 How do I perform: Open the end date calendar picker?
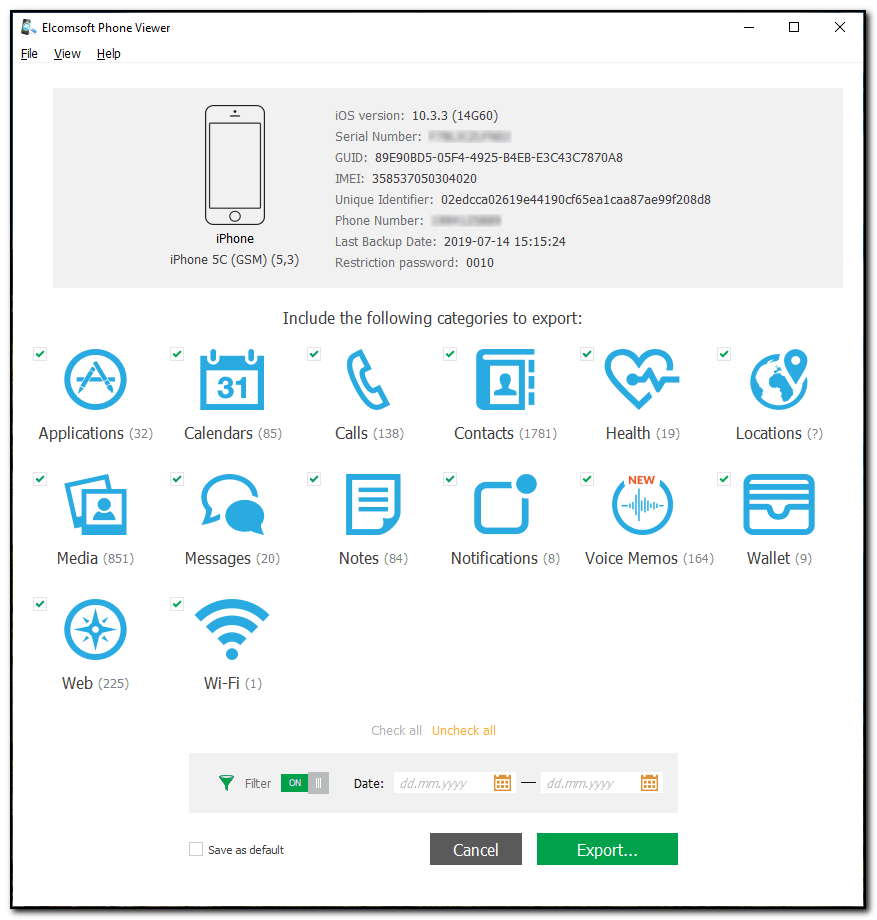[x=650, y=783]
